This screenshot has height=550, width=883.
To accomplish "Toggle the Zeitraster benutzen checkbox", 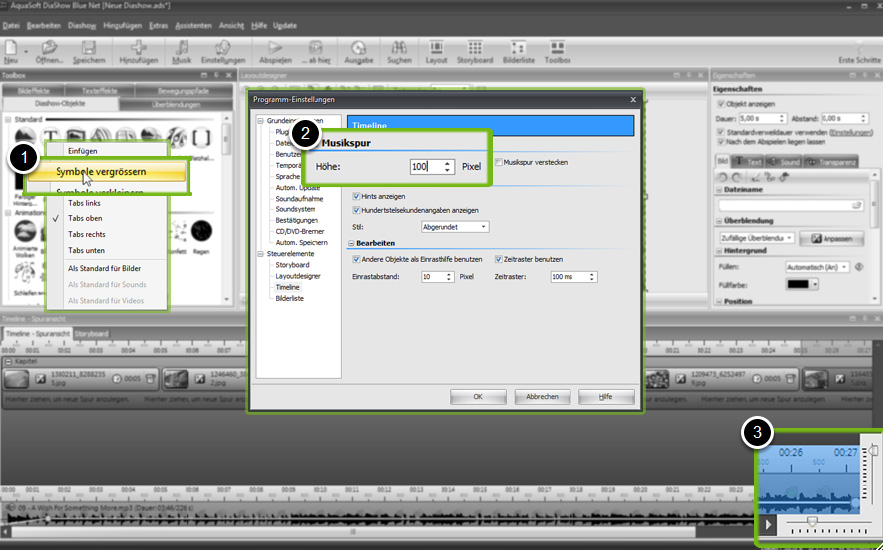I will tap(499, 259).
